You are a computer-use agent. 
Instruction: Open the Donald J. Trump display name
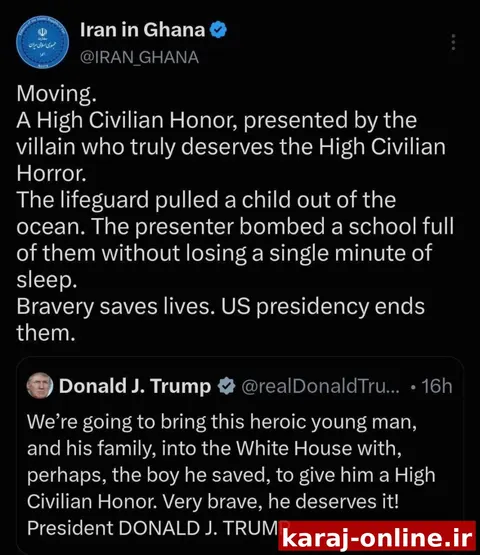coord(135,386)
